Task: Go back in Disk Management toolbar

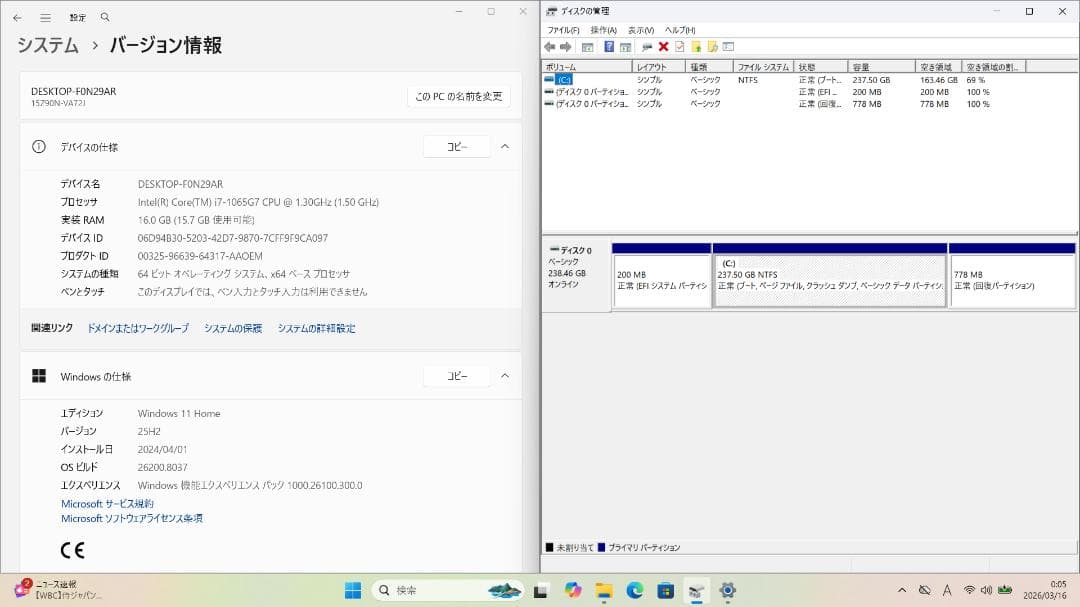Action: [550, 47]
